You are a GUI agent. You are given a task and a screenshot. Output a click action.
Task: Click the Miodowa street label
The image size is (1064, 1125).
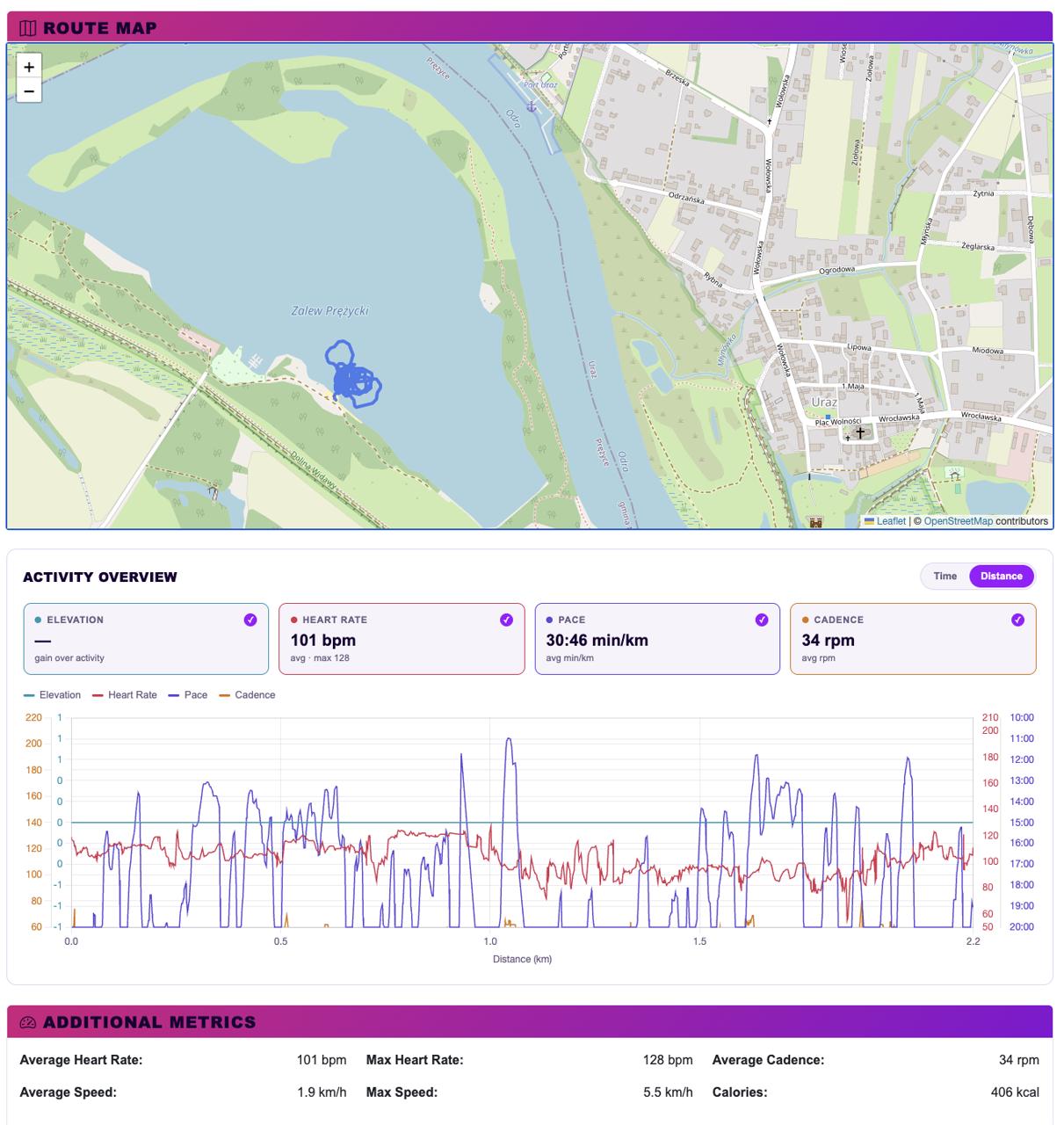click(988, 351)
